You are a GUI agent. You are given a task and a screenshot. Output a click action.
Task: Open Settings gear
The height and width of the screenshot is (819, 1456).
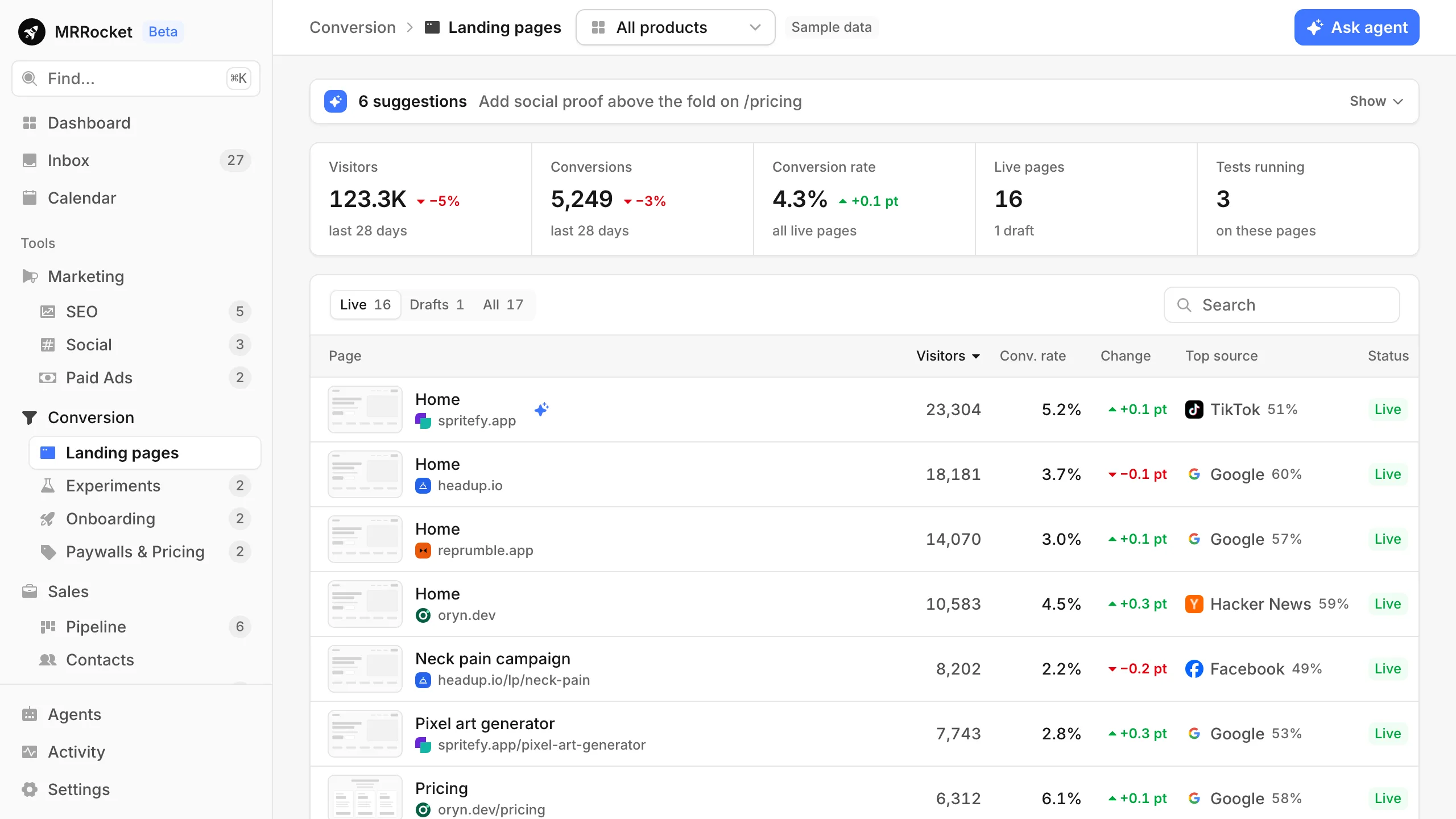point(136,789)
